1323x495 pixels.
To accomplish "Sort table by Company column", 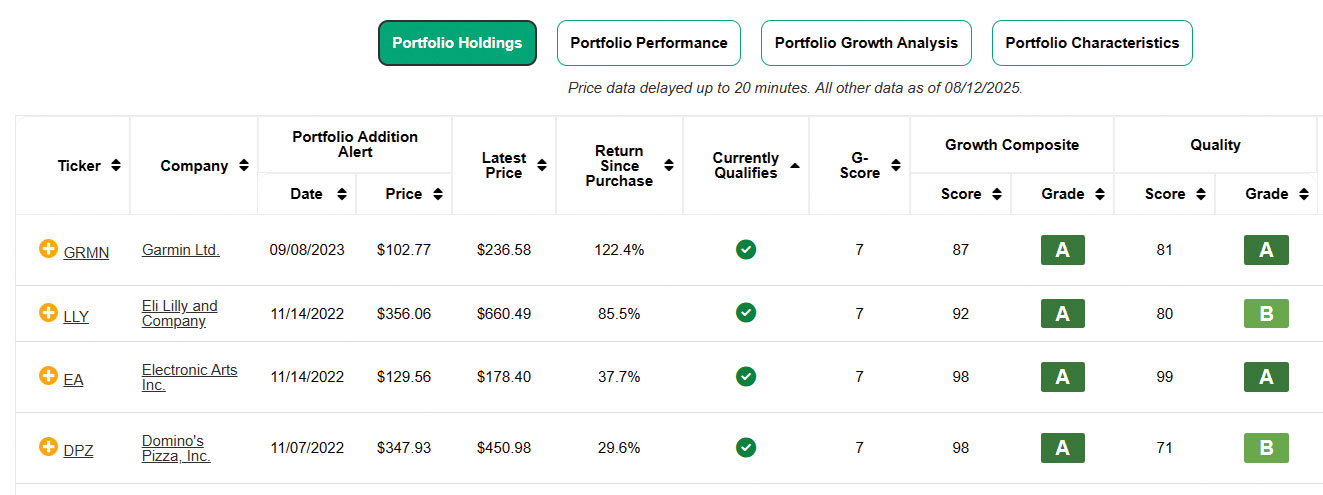I will 243,166.
